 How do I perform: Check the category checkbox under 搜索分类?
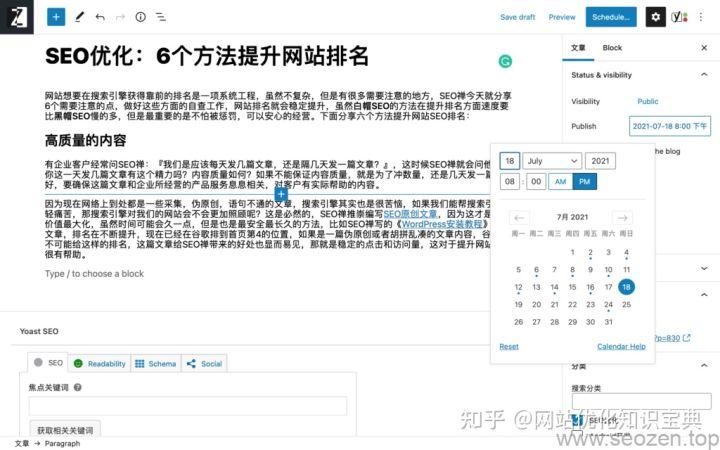578,421
